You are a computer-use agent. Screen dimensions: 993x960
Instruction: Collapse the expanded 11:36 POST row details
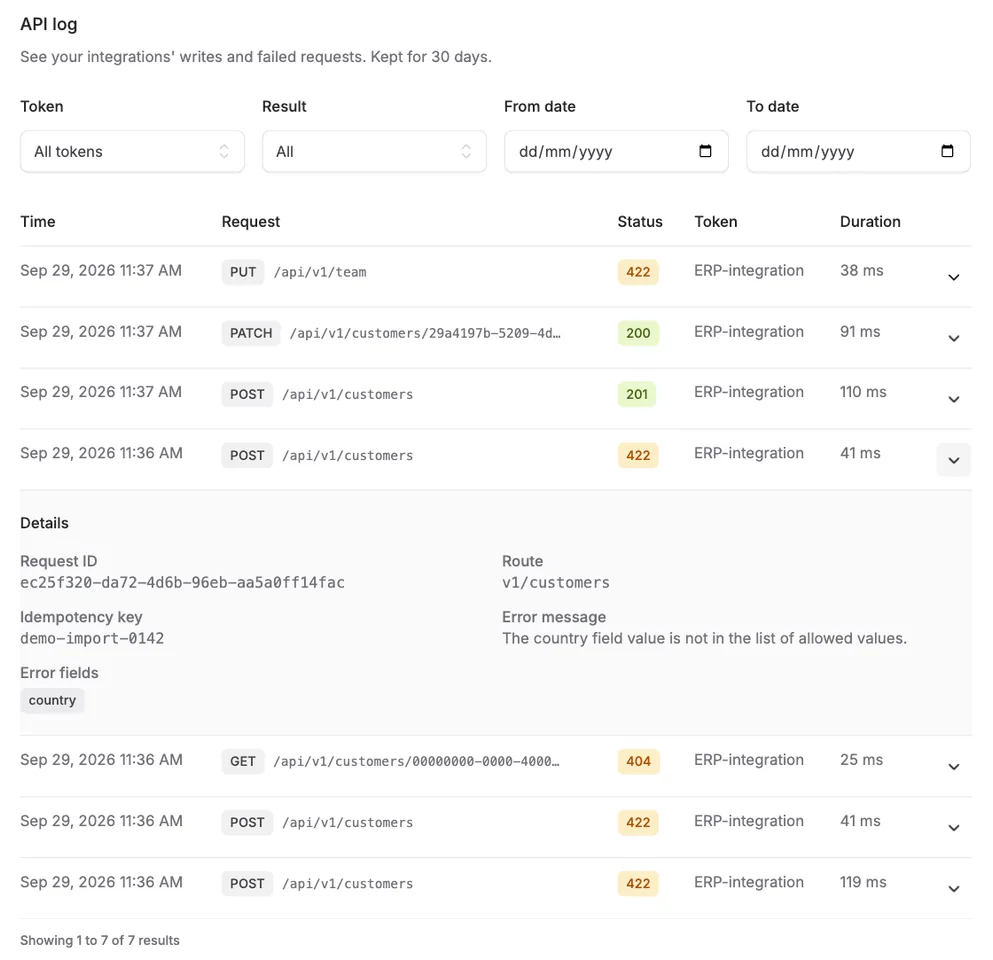click(x=953, y=460)
